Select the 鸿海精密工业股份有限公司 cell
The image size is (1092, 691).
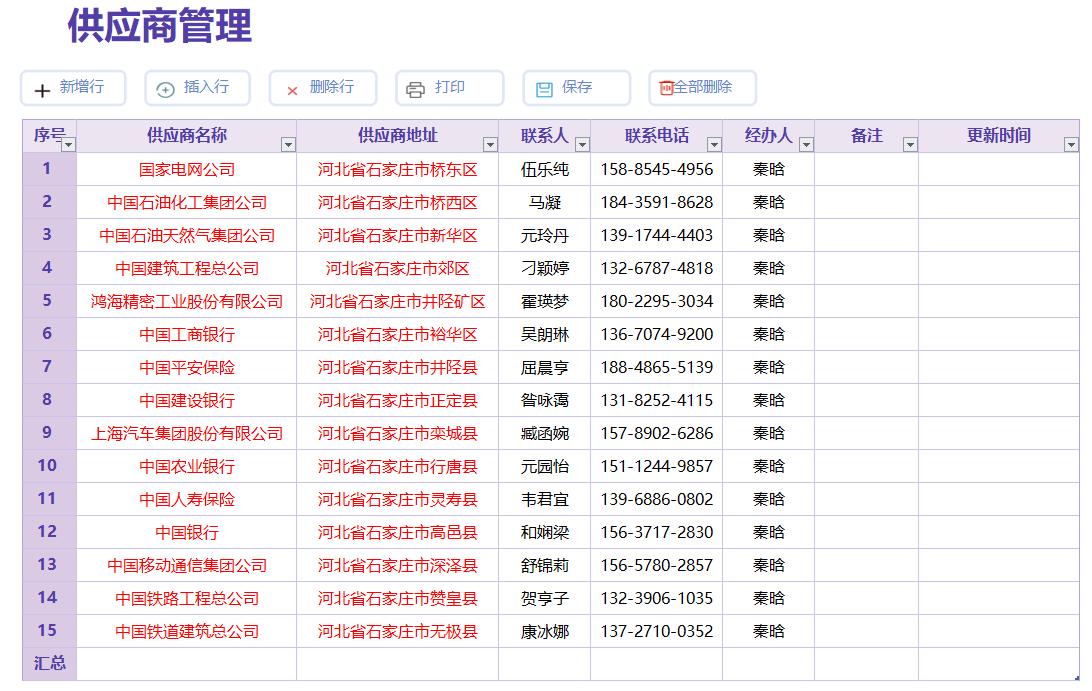pyautogui.click(x=187, y=302)
